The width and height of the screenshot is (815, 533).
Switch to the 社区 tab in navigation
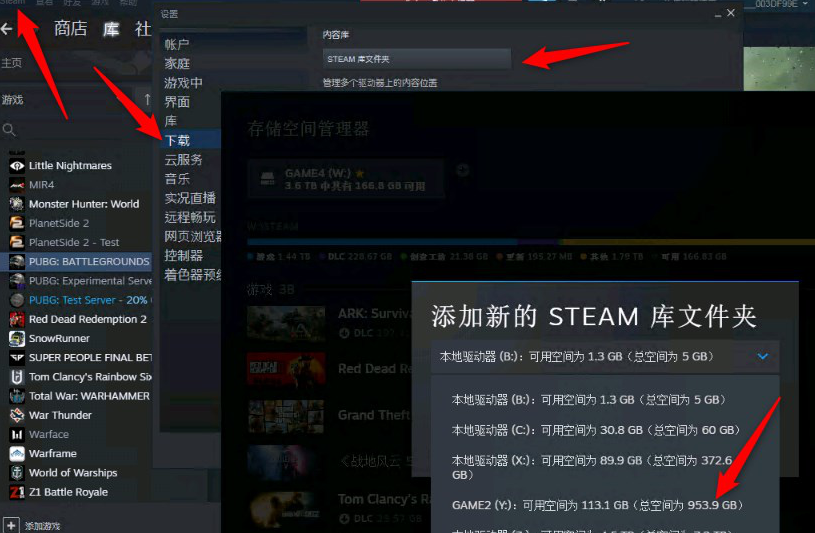pos(143,29)
